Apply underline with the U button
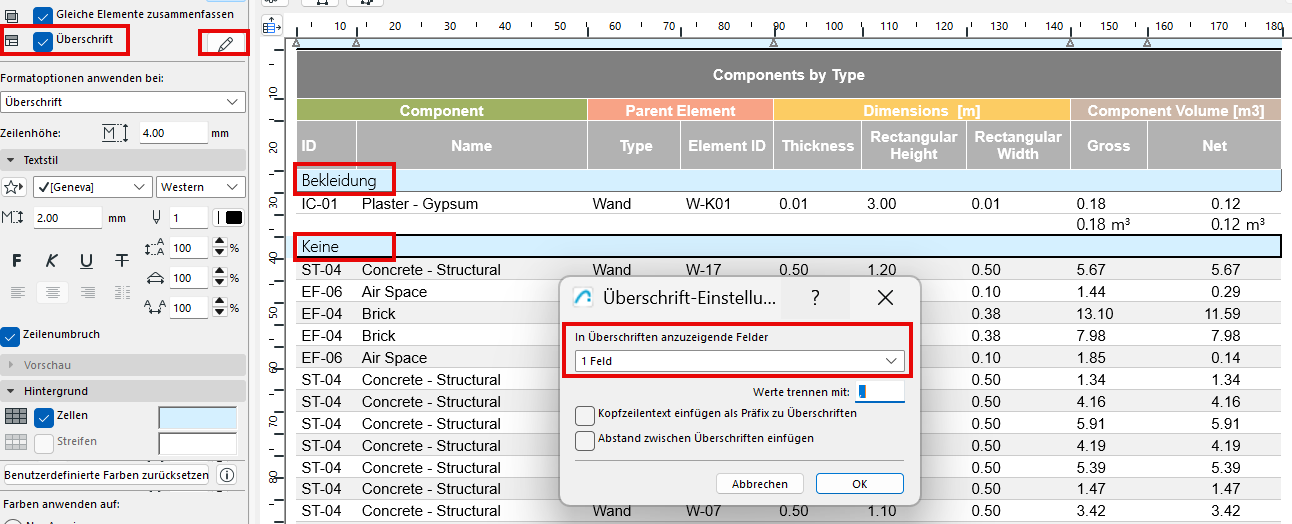This screenshot has width=1292, height=524. click(87, 261)
